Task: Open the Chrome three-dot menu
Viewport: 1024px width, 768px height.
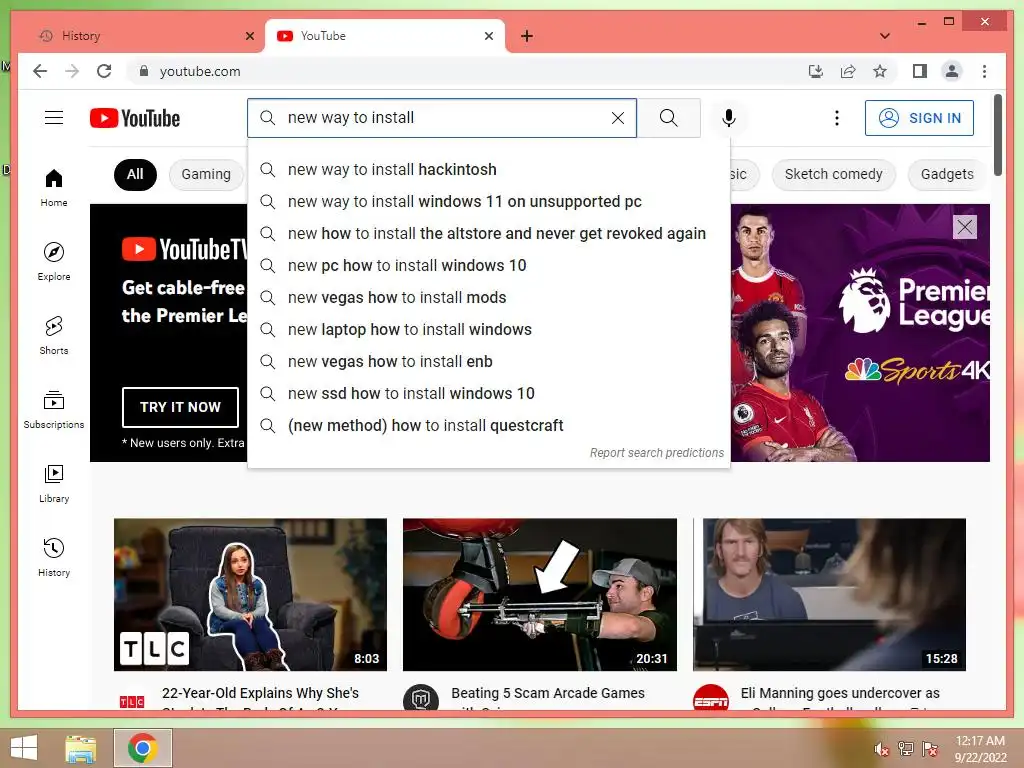Action: (984, 71)
